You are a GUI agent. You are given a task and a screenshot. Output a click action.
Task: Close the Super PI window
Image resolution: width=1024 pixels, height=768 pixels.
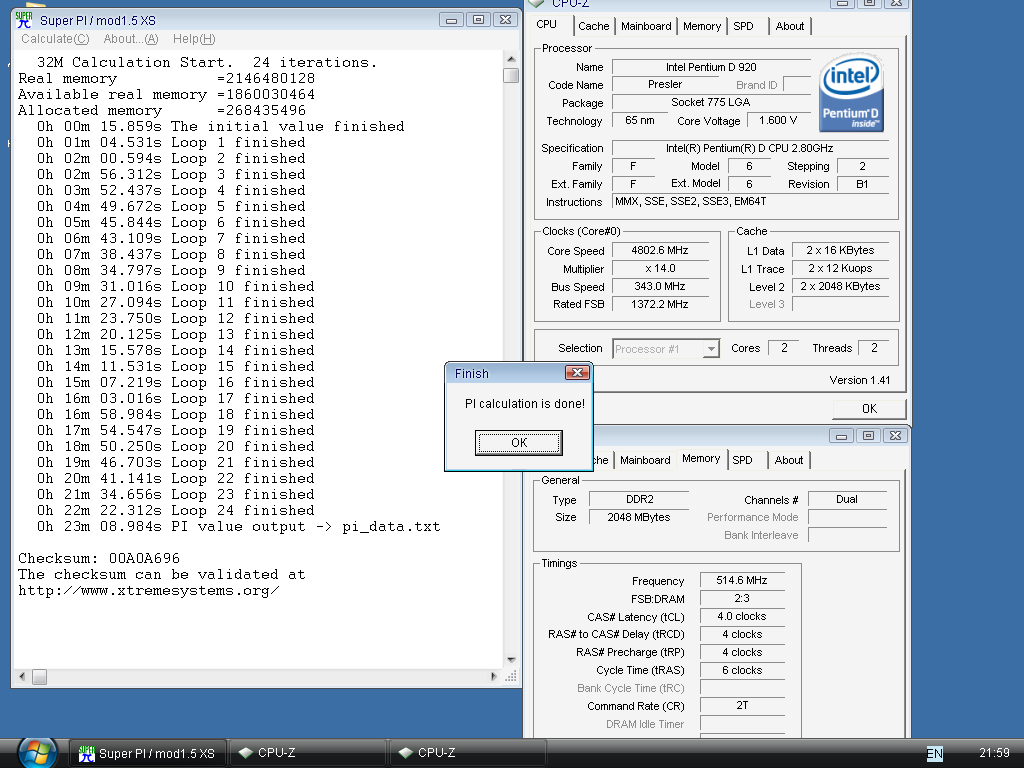point(505,20)
